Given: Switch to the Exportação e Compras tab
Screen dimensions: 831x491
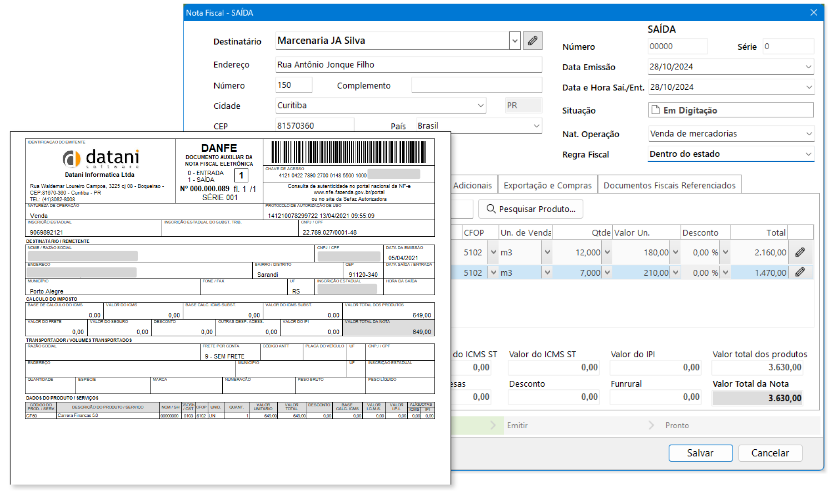Looking at the screenshot, I should (547, 185).
